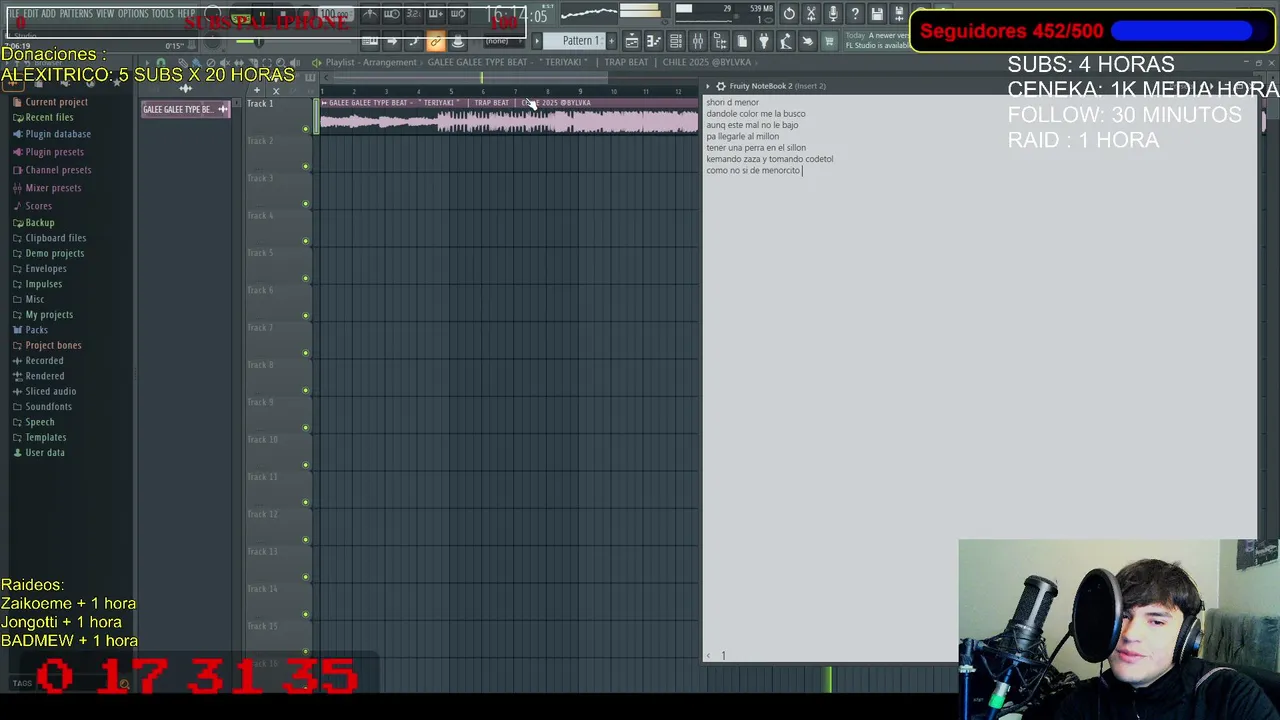Expand the Backup folder
Screen dimensions: 1280x720
tap(40, 223)
